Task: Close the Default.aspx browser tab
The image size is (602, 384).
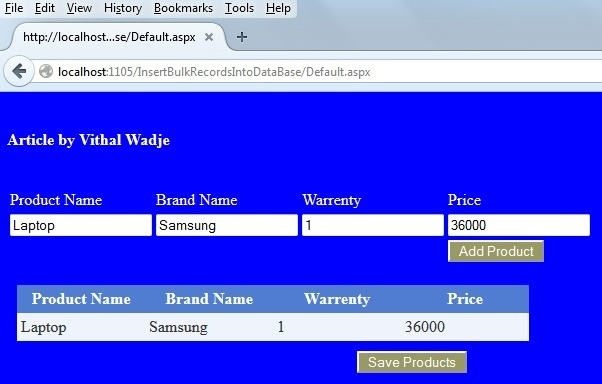Action: (x=209, y=37)
